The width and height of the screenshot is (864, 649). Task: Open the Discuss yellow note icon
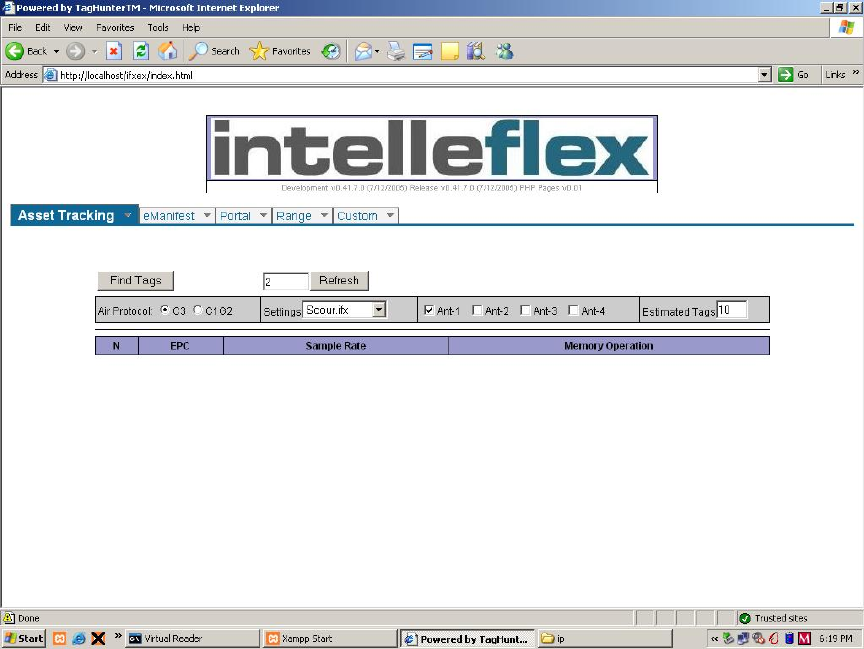coord(450,51)
